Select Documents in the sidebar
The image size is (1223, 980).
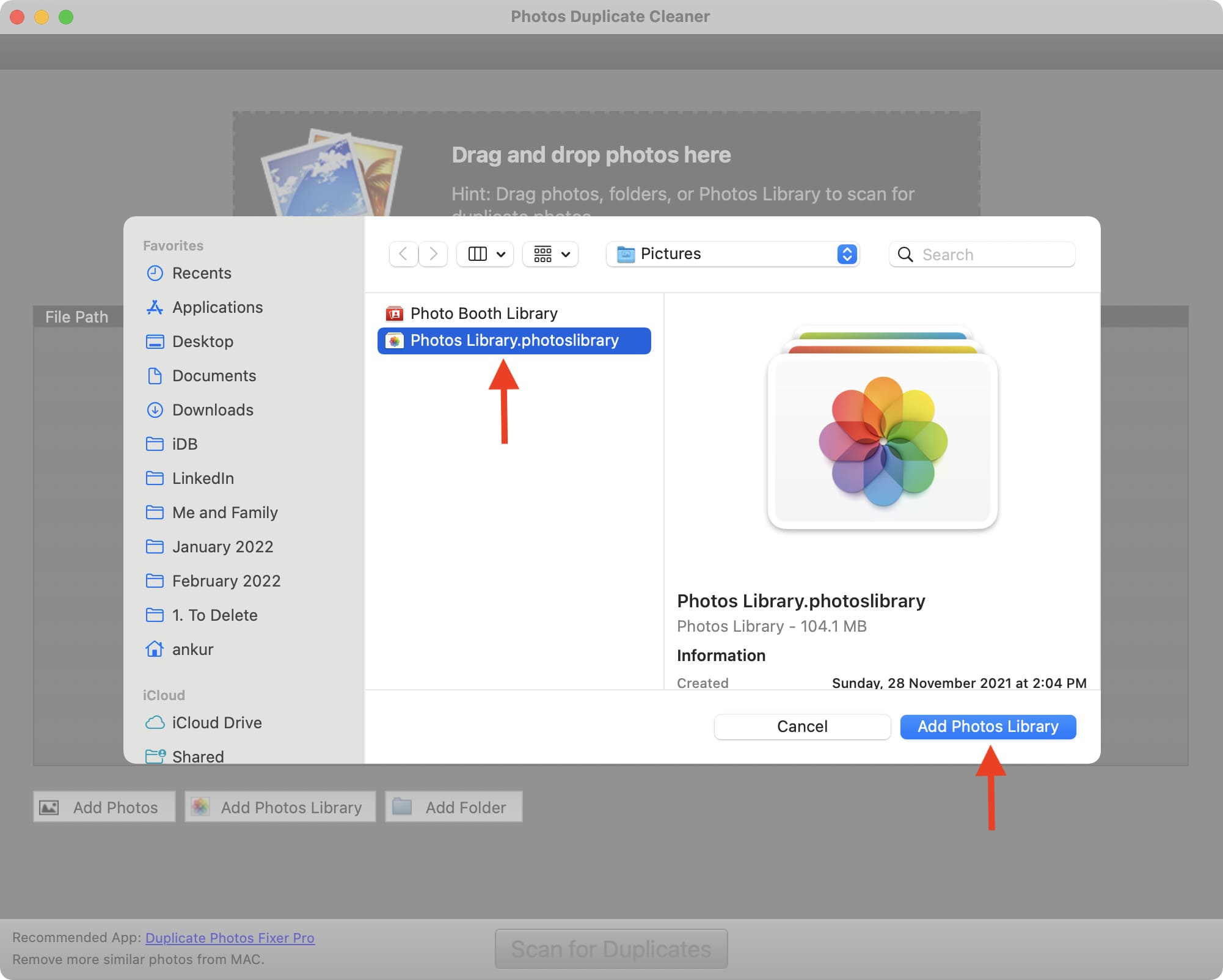pyautogui.click(x=244, y=376)
